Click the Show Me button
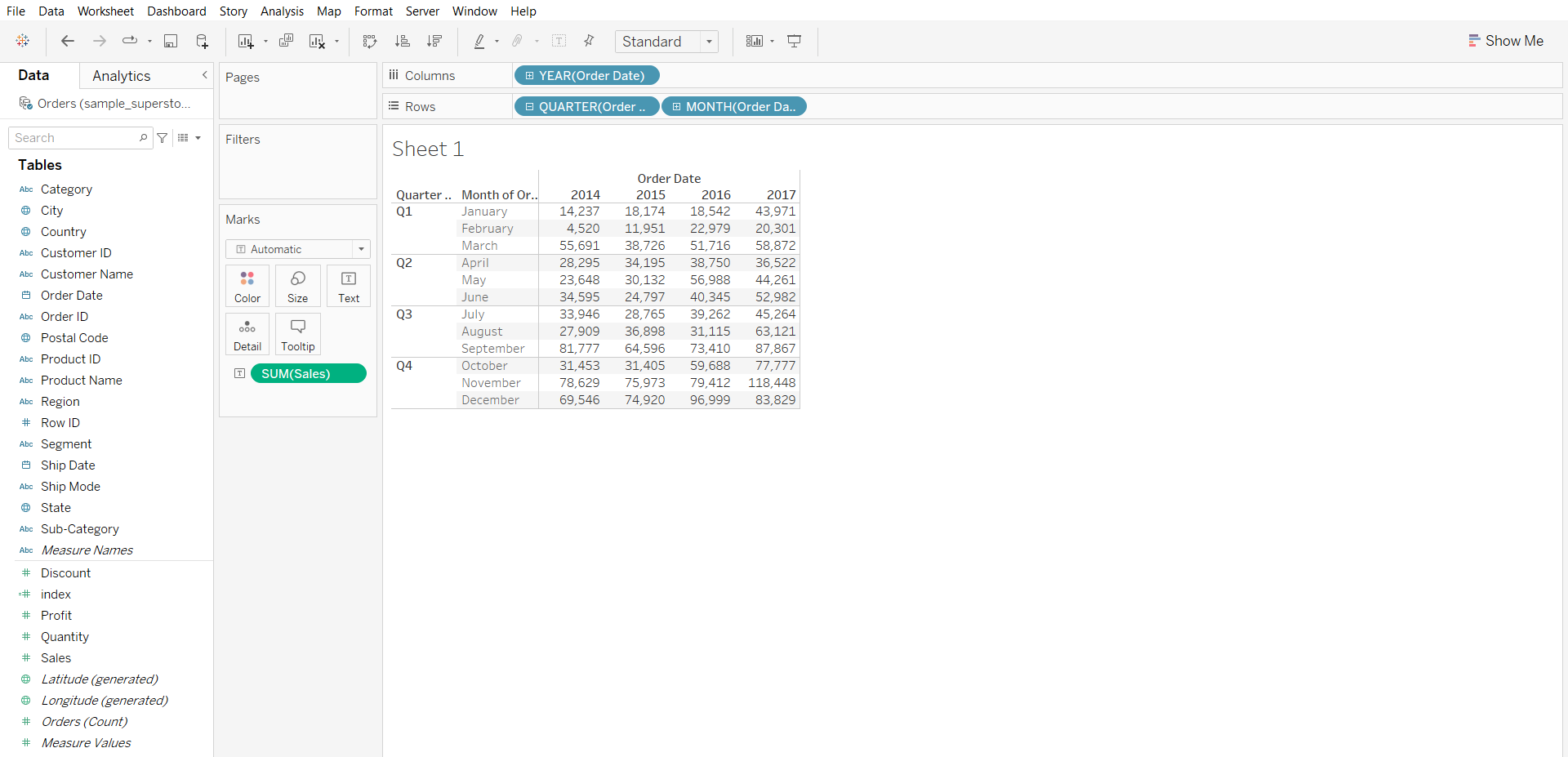This screenshot has width=1568, height=757. 1505,41
